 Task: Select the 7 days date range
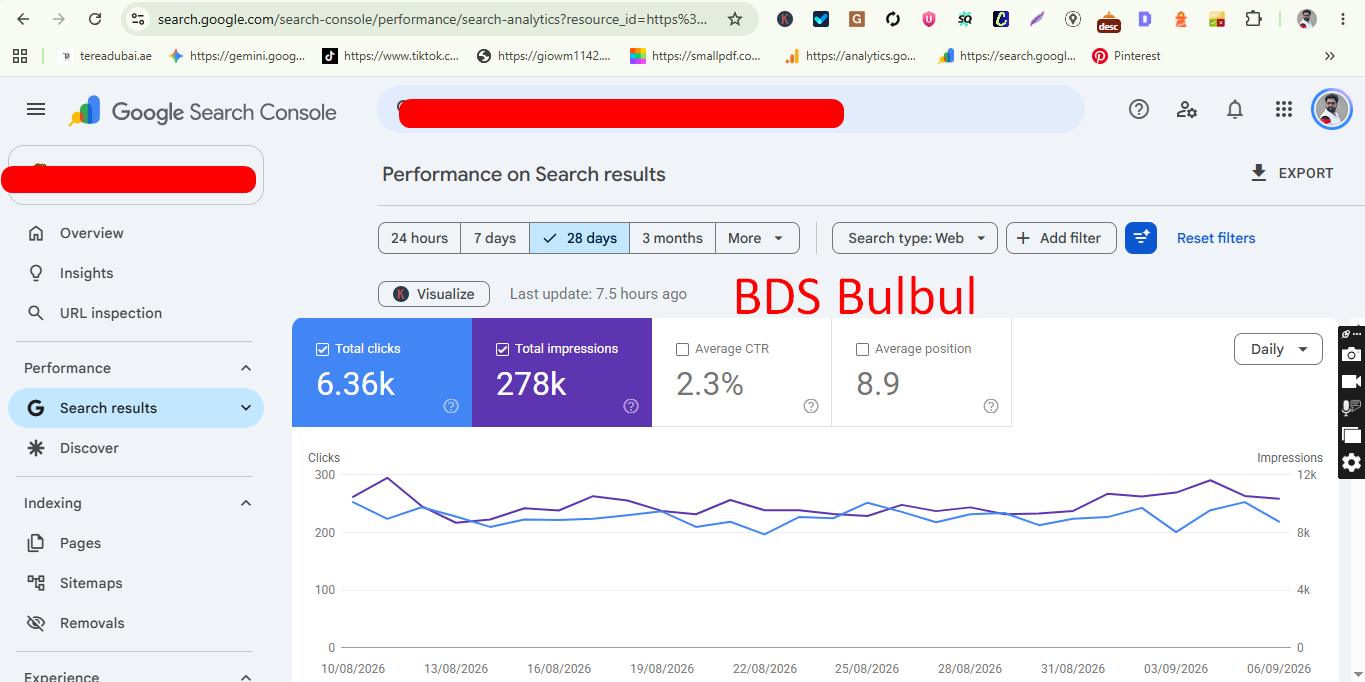pyautogui.click(x=495, y=238)
